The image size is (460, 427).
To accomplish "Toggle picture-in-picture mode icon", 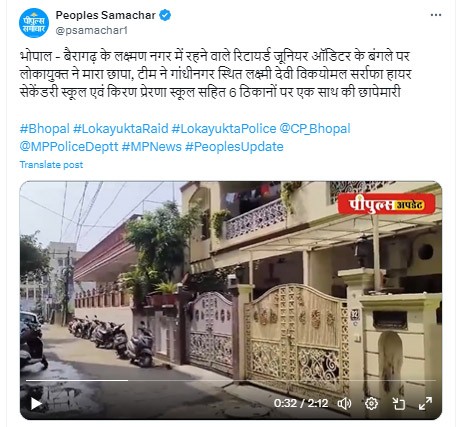I will [x=398, y=404].
